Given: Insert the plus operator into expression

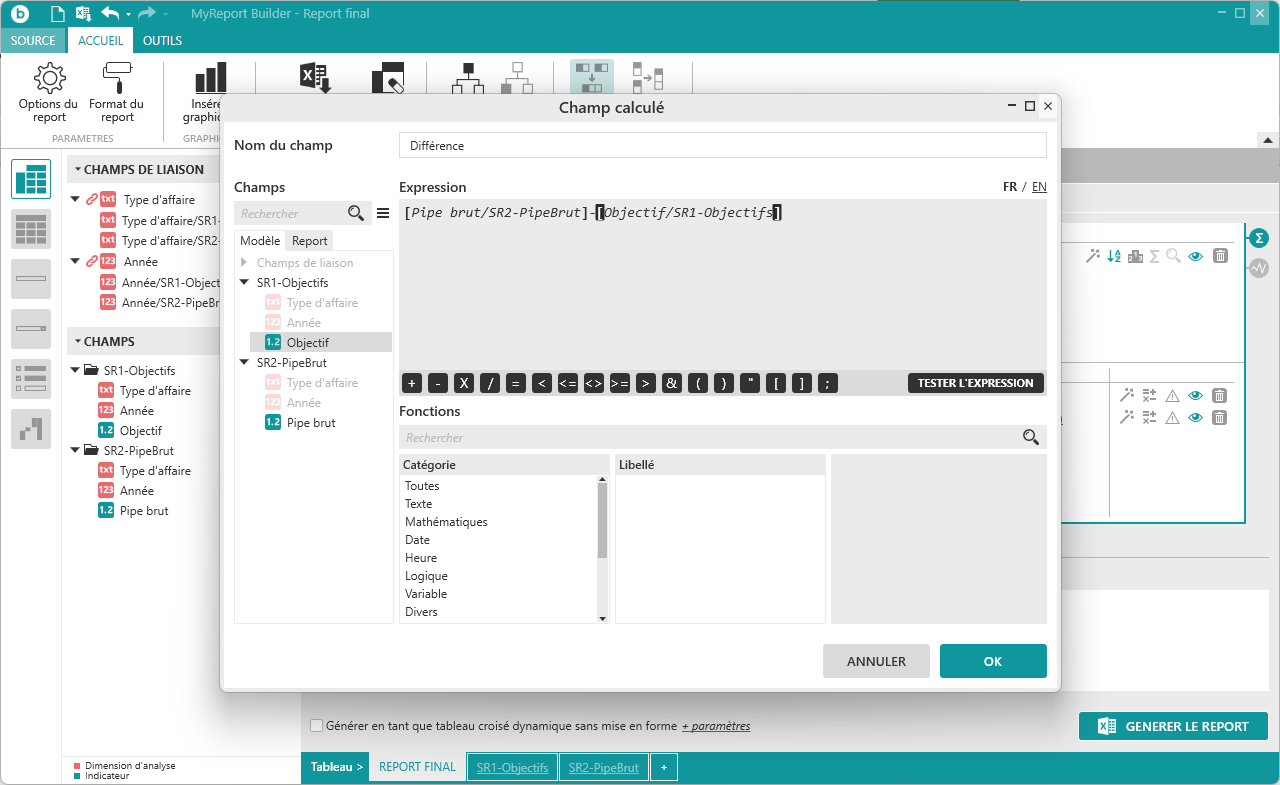Looking at the screenshot, I should (x=412, y=383).
